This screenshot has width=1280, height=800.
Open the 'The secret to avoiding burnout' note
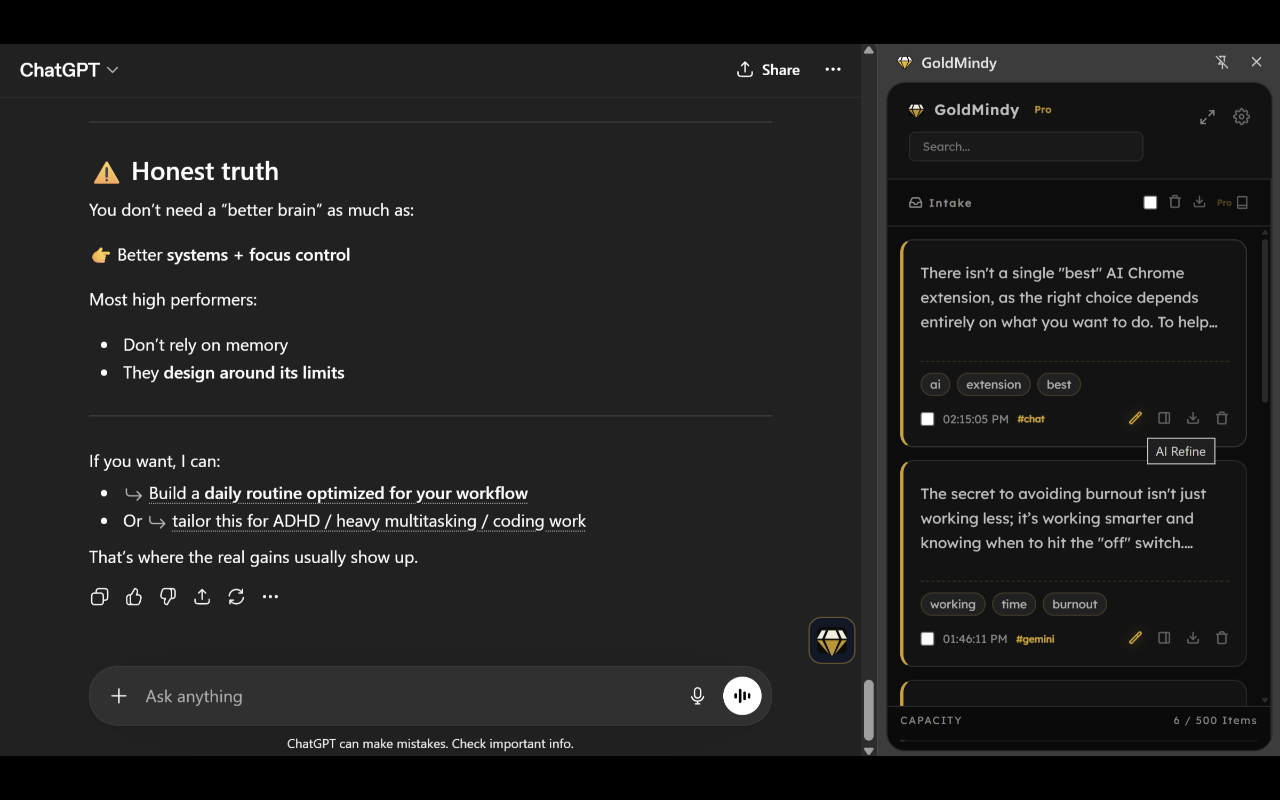[1064, 519]
